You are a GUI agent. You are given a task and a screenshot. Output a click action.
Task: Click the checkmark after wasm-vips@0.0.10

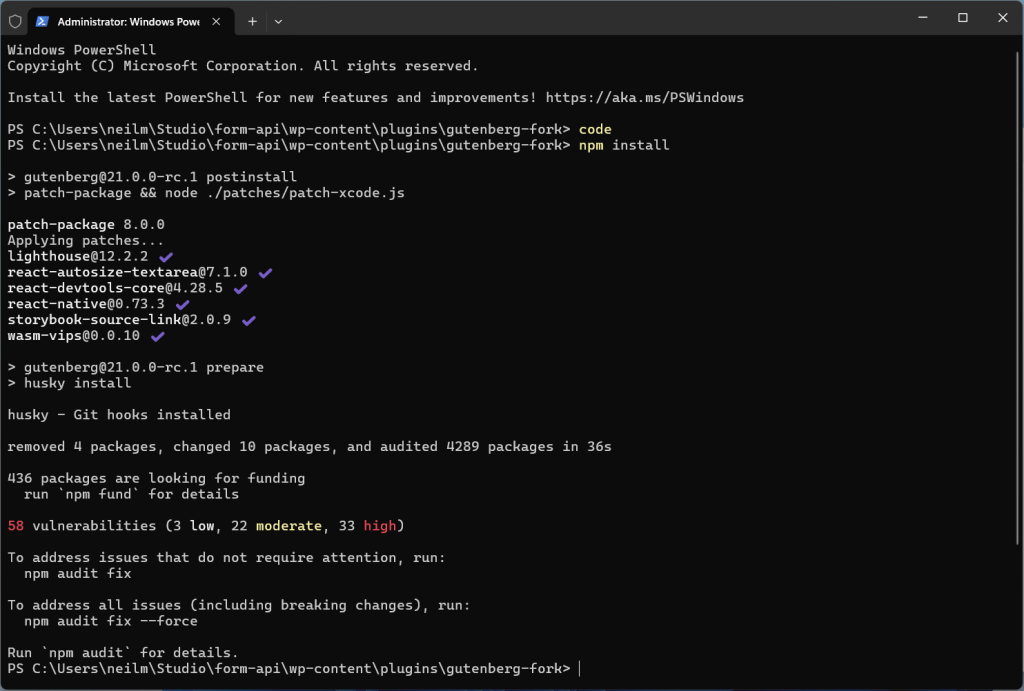click(x=157, y=336)
